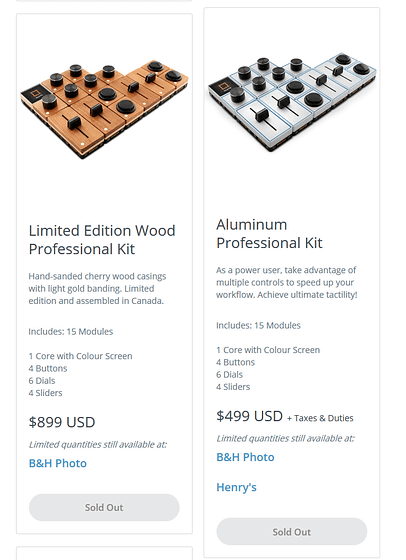Click the power user description on aluminum kit
The height and width of the screenshot is (560, 406).
(286, 282)
